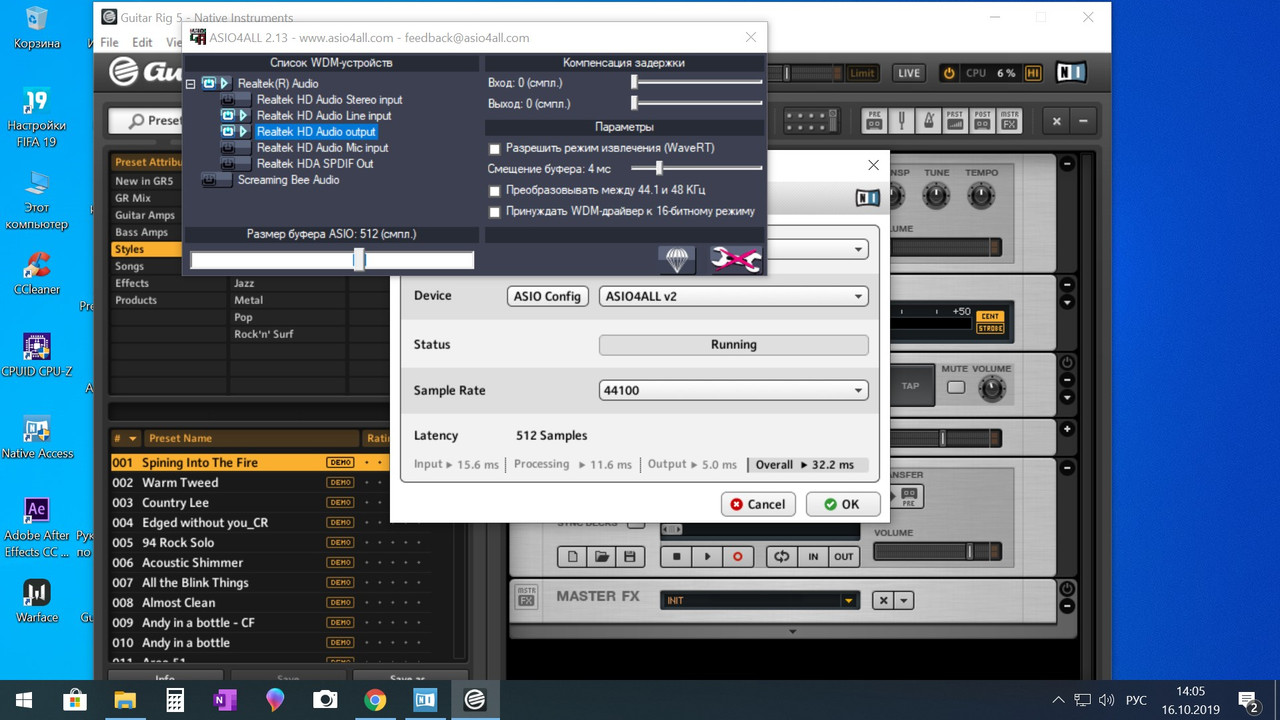1280x720 pixels.
Task: Click the open folder icon in tape deck
Action: [x=601, y=557]
